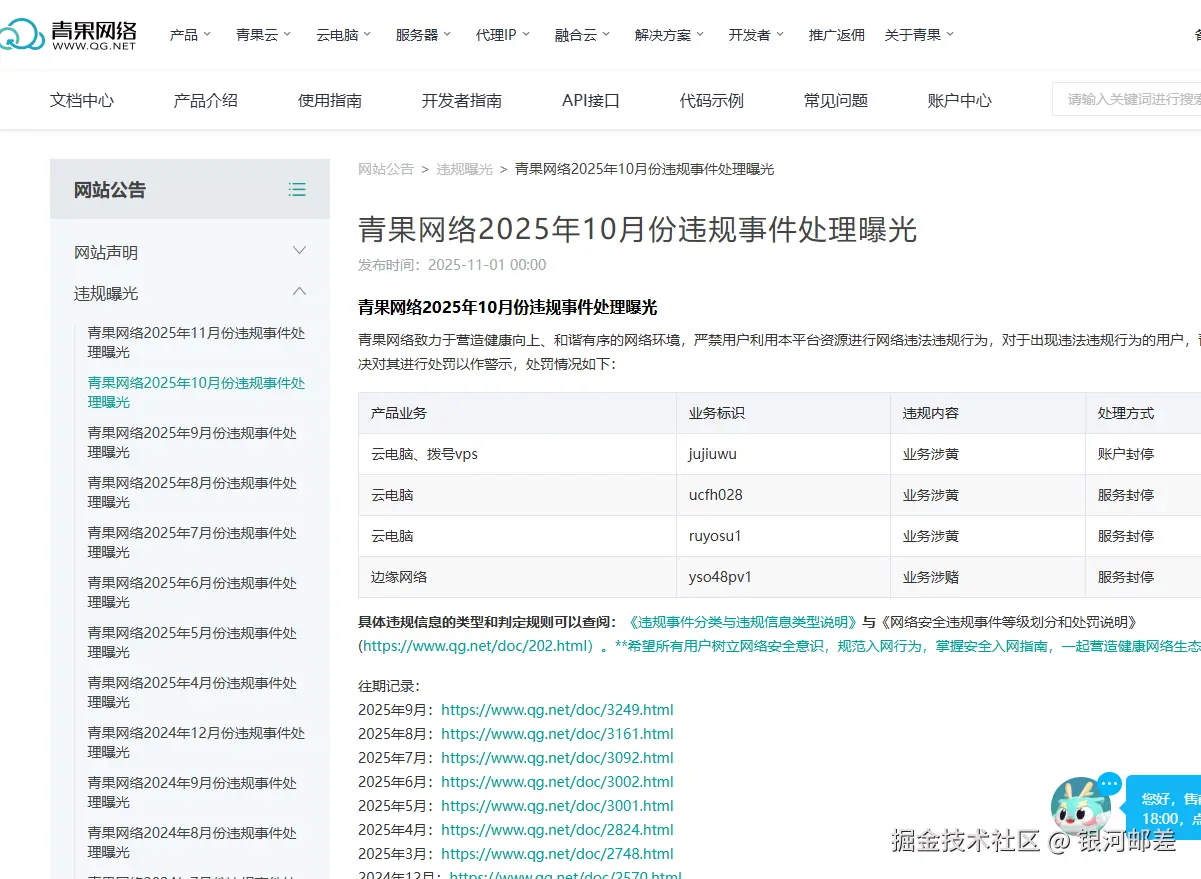Open 2024年9月份违规事件 sidebar item
1201x879 pixels.
point(192,792)
